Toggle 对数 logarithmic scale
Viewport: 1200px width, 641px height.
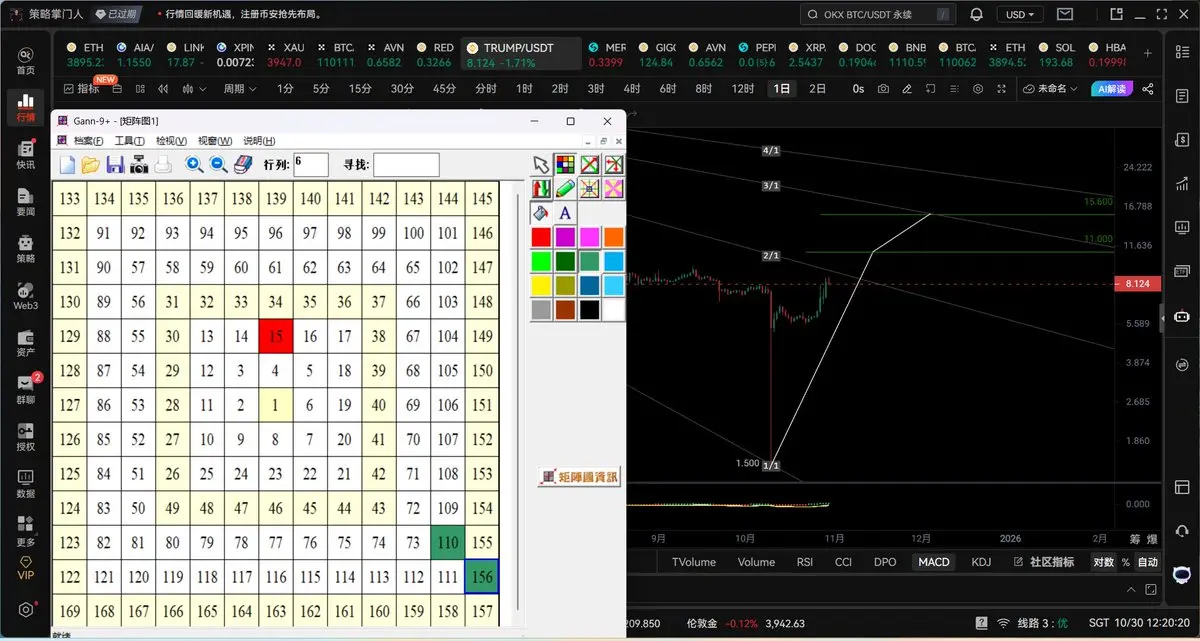click(x=1103, y=562)
